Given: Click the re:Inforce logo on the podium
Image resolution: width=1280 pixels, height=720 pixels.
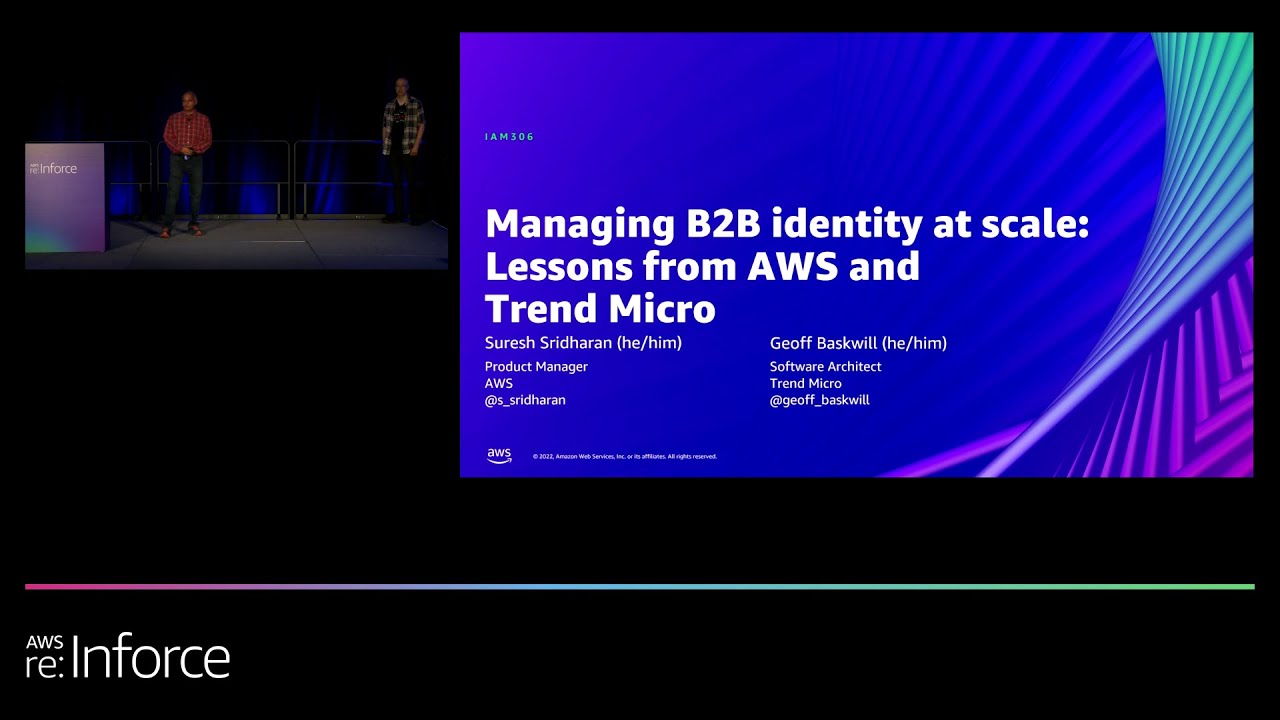Looking at the screenshot, I should [54, 169].
